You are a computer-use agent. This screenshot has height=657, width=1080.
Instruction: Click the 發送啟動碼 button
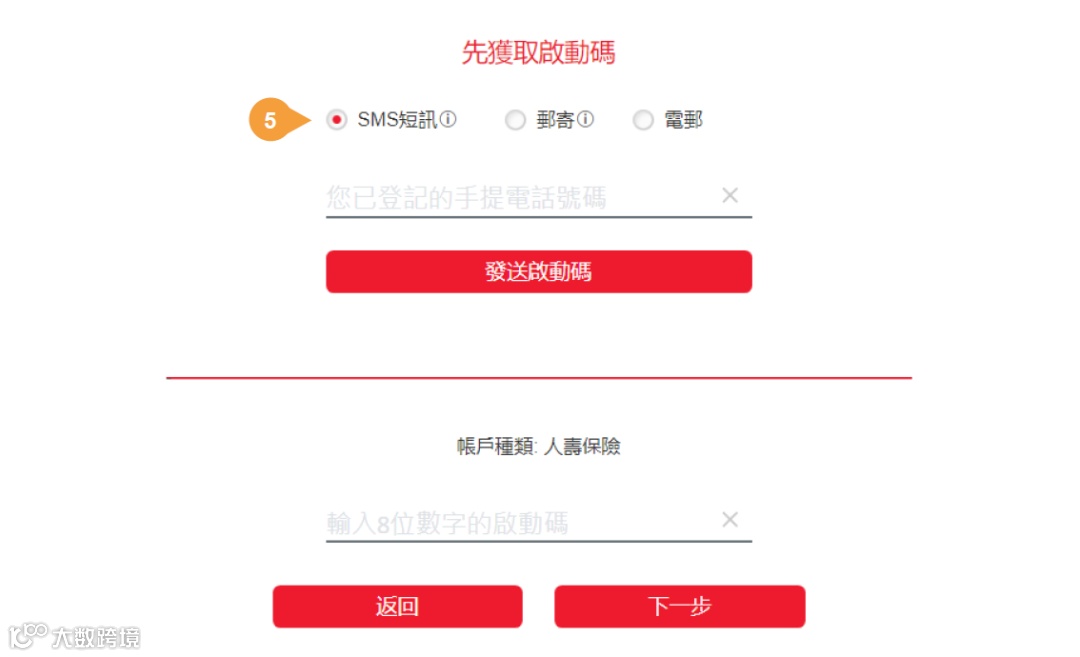[539, 271]
